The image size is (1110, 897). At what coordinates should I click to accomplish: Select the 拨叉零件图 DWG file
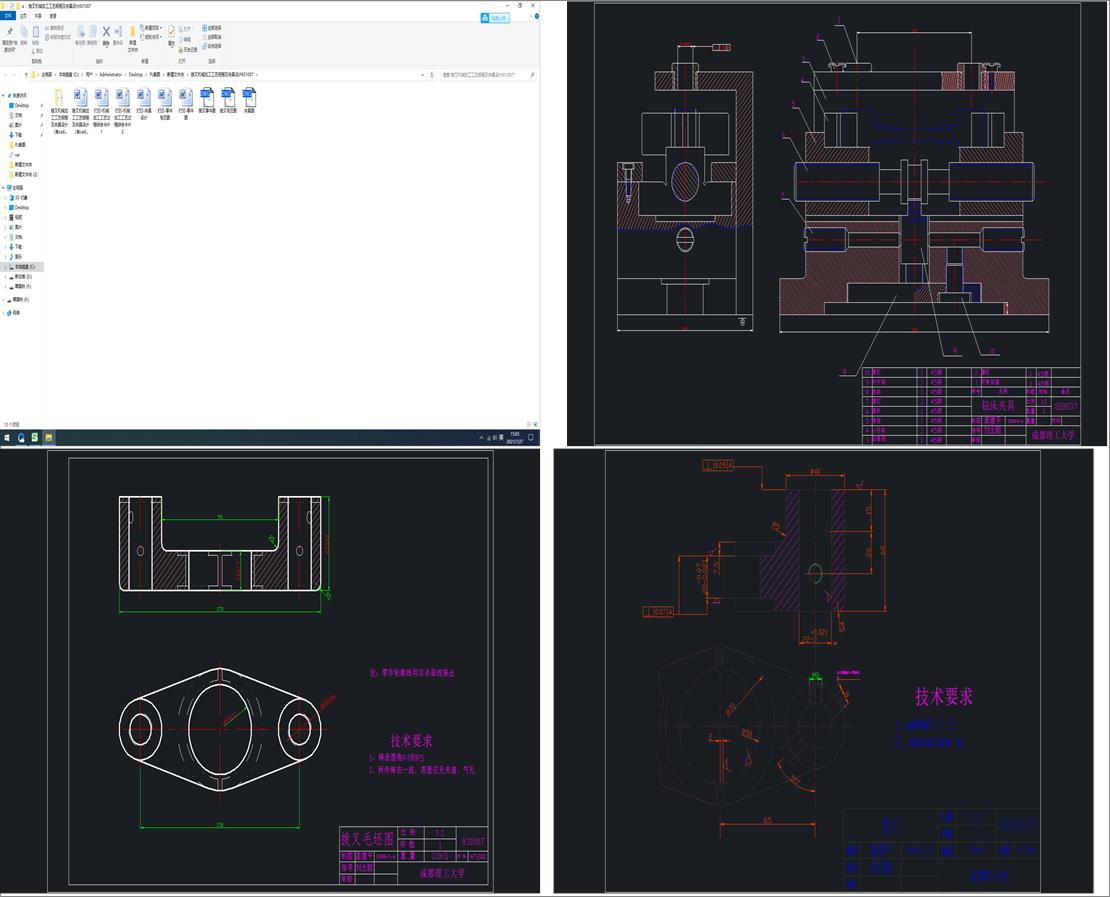pos(207,99)
